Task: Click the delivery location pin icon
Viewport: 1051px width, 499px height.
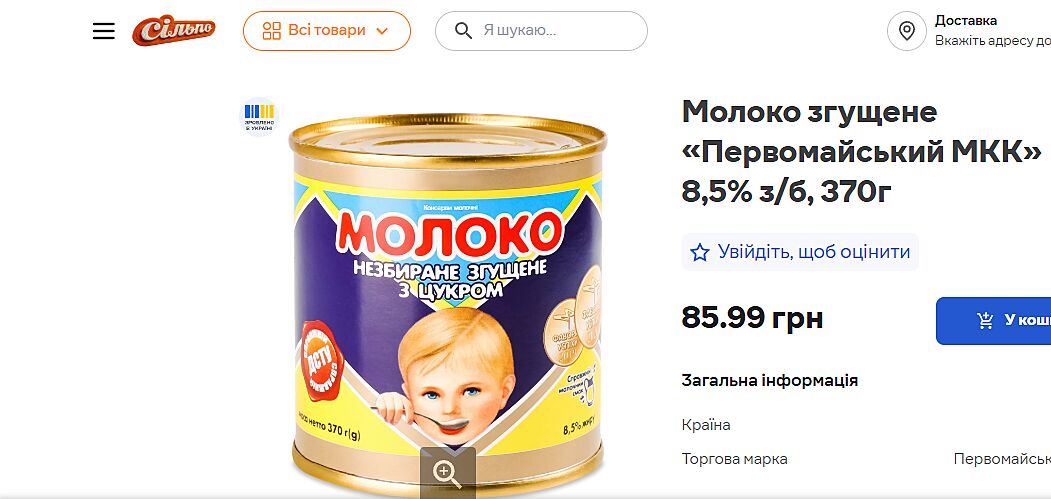Action: 907,31
